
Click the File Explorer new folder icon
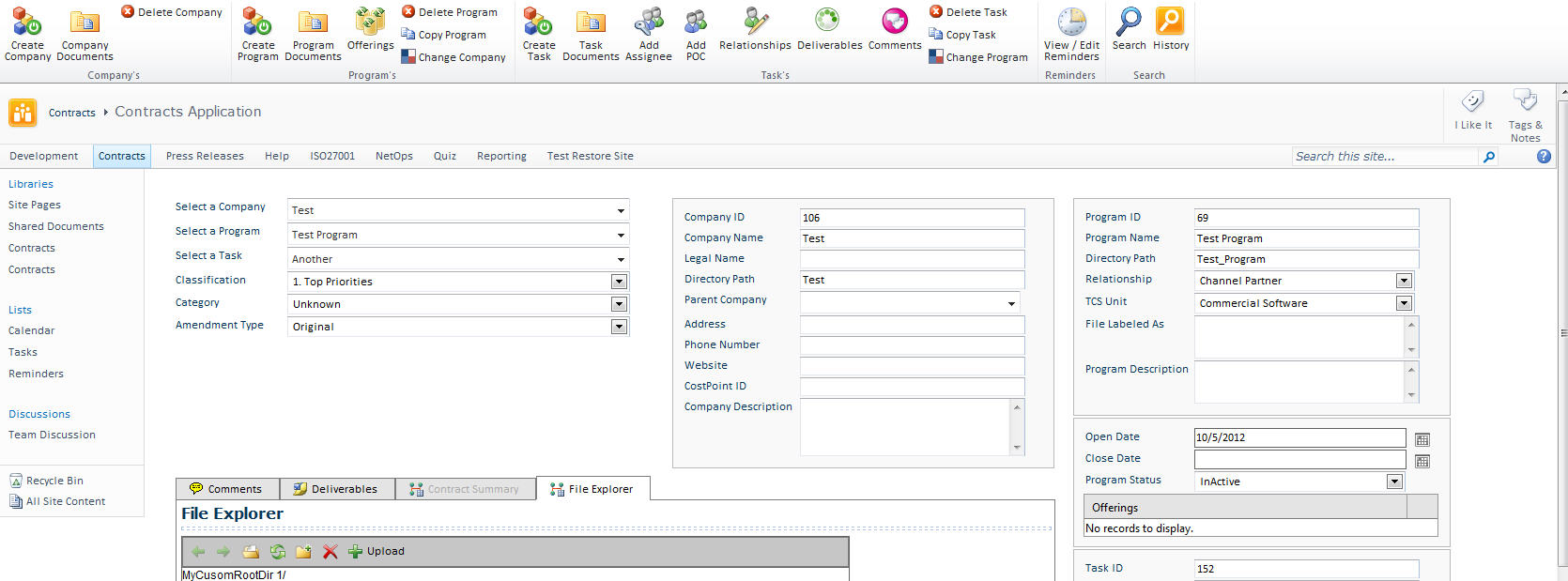click(x=303, y=552)
